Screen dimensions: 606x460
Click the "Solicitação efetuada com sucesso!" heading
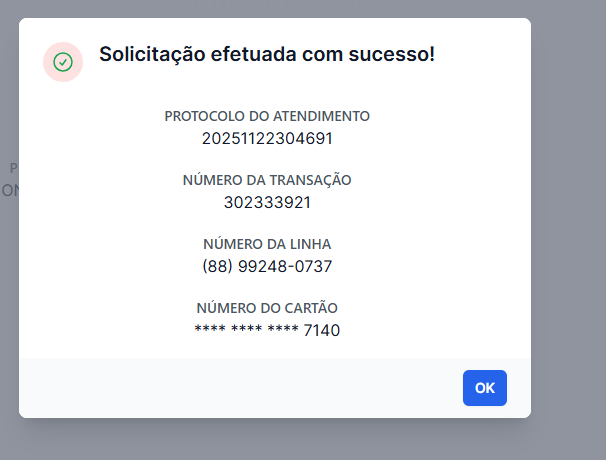click(x=266, y=54)
